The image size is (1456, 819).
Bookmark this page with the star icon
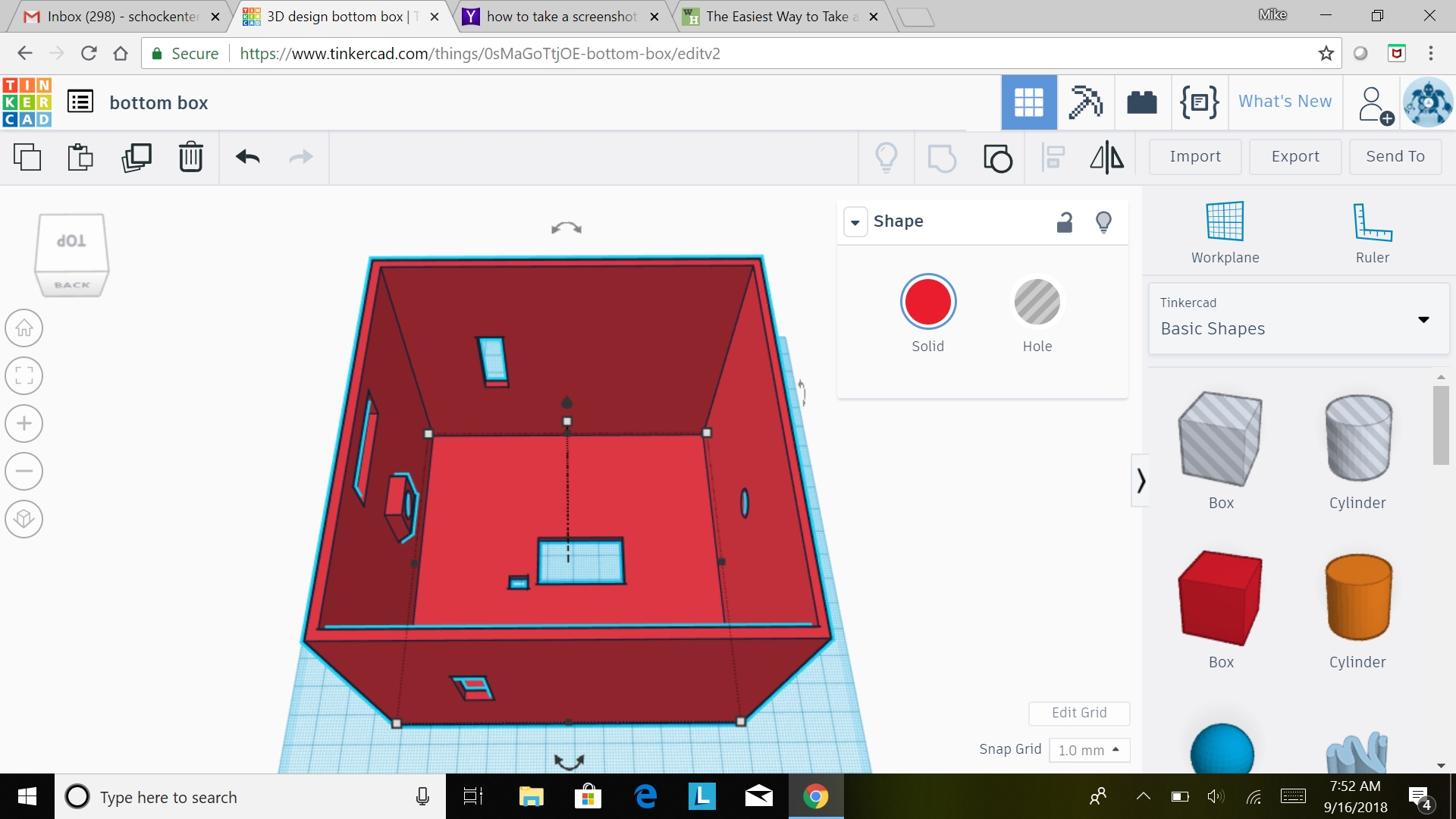1326,53
